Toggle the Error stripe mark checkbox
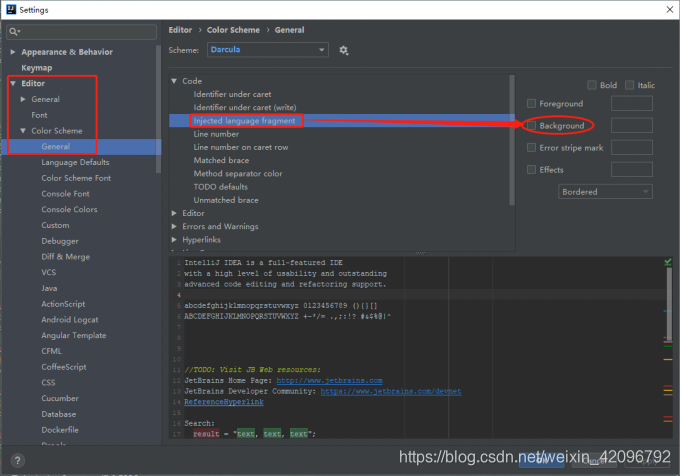Image resolution: width=681 pixels, height=476 pixels. coord(531,148)
